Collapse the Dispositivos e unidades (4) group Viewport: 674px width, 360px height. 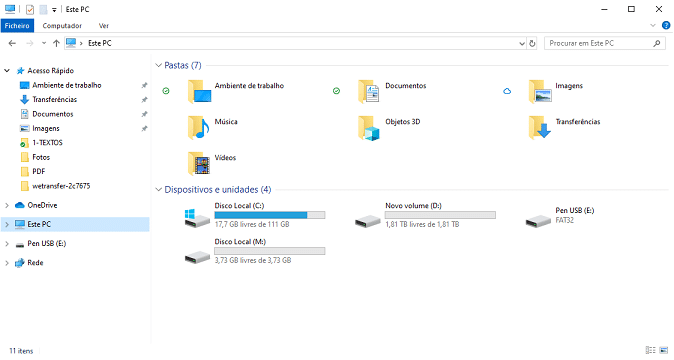tap(159, 189)
